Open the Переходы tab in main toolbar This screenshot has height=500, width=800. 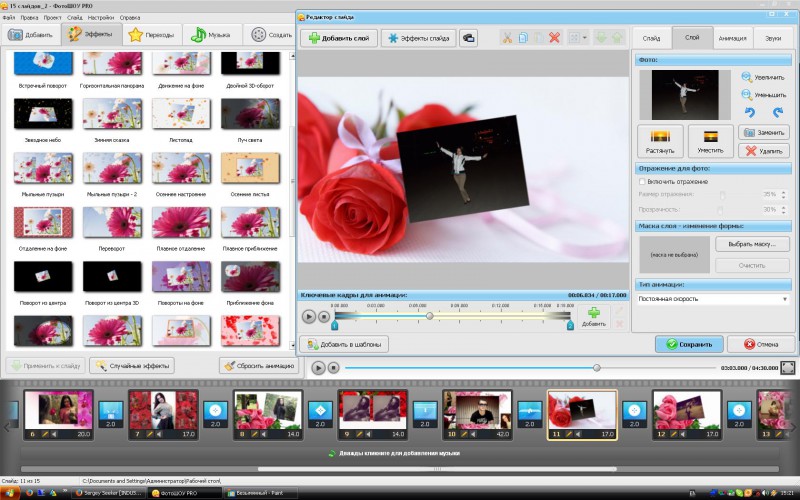tap(152, 35)
